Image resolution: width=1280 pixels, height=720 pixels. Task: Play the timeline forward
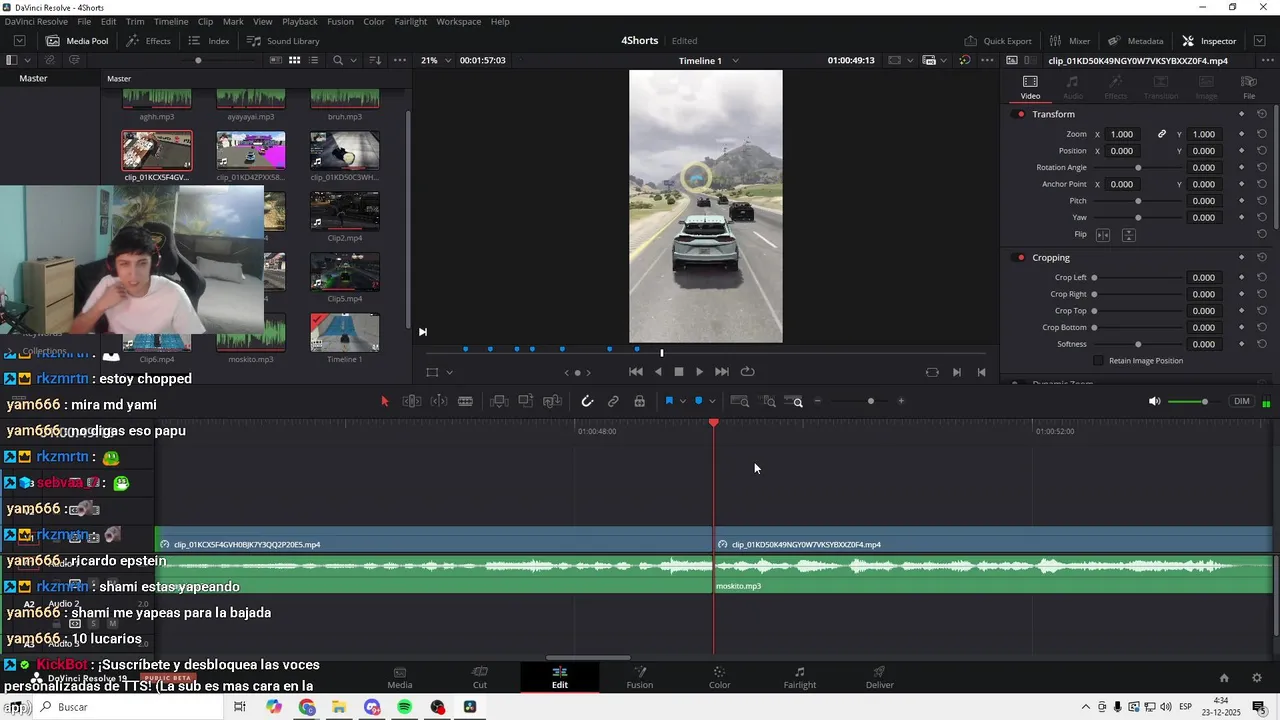coord(700,372)
